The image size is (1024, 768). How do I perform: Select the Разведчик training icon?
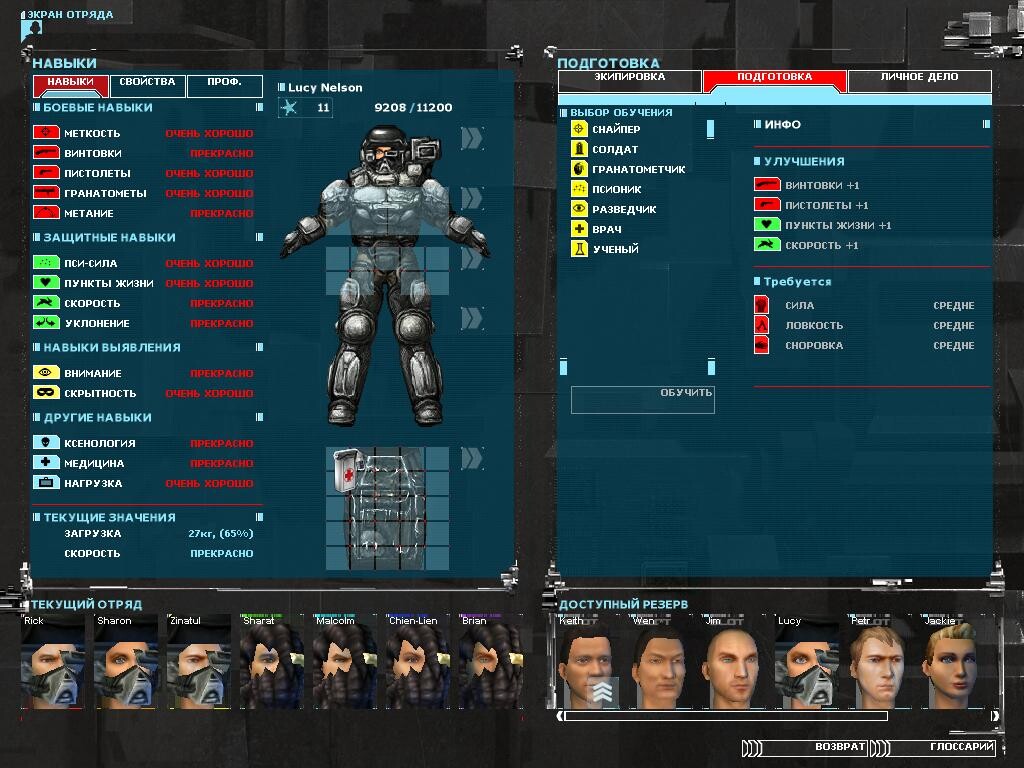click(579, 209)
